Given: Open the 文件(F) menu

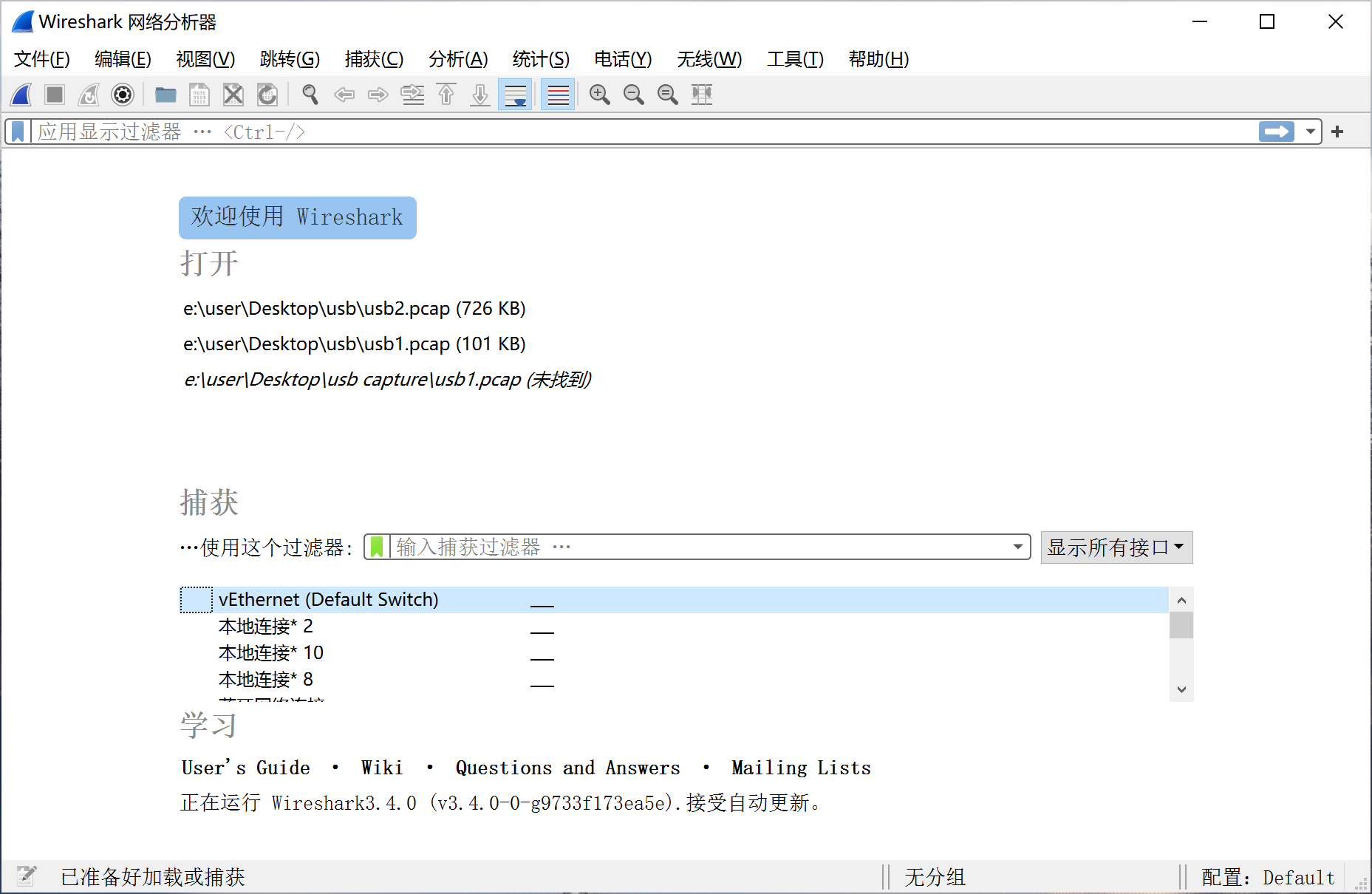Looking at the screenshot, I should pos(42,59).
